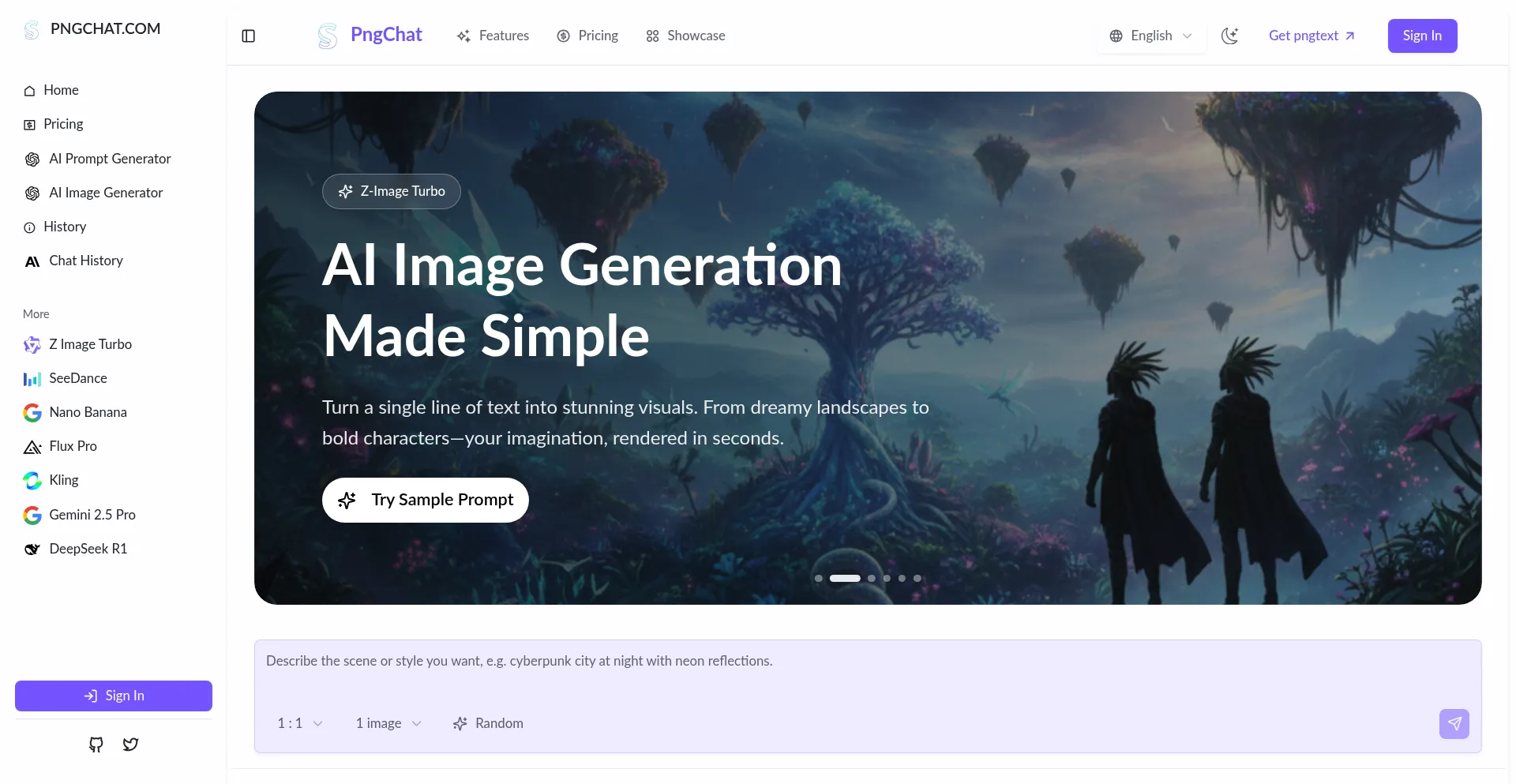Viewport: 1516px width, 784px height.
Task: Open the GitHub icon link
Action: [96, 745]
